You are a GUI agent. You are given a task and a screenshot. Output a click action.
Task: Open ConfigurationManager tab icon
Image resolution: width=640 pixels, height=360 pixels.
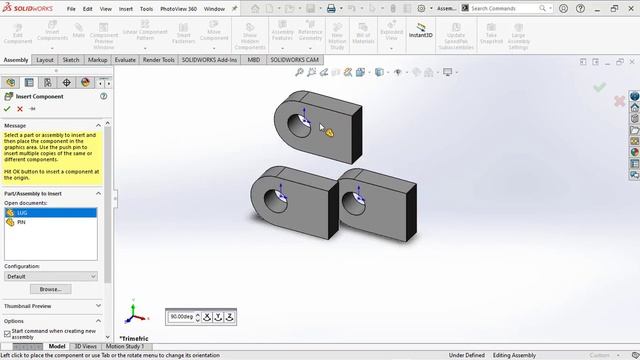(48, 82)
